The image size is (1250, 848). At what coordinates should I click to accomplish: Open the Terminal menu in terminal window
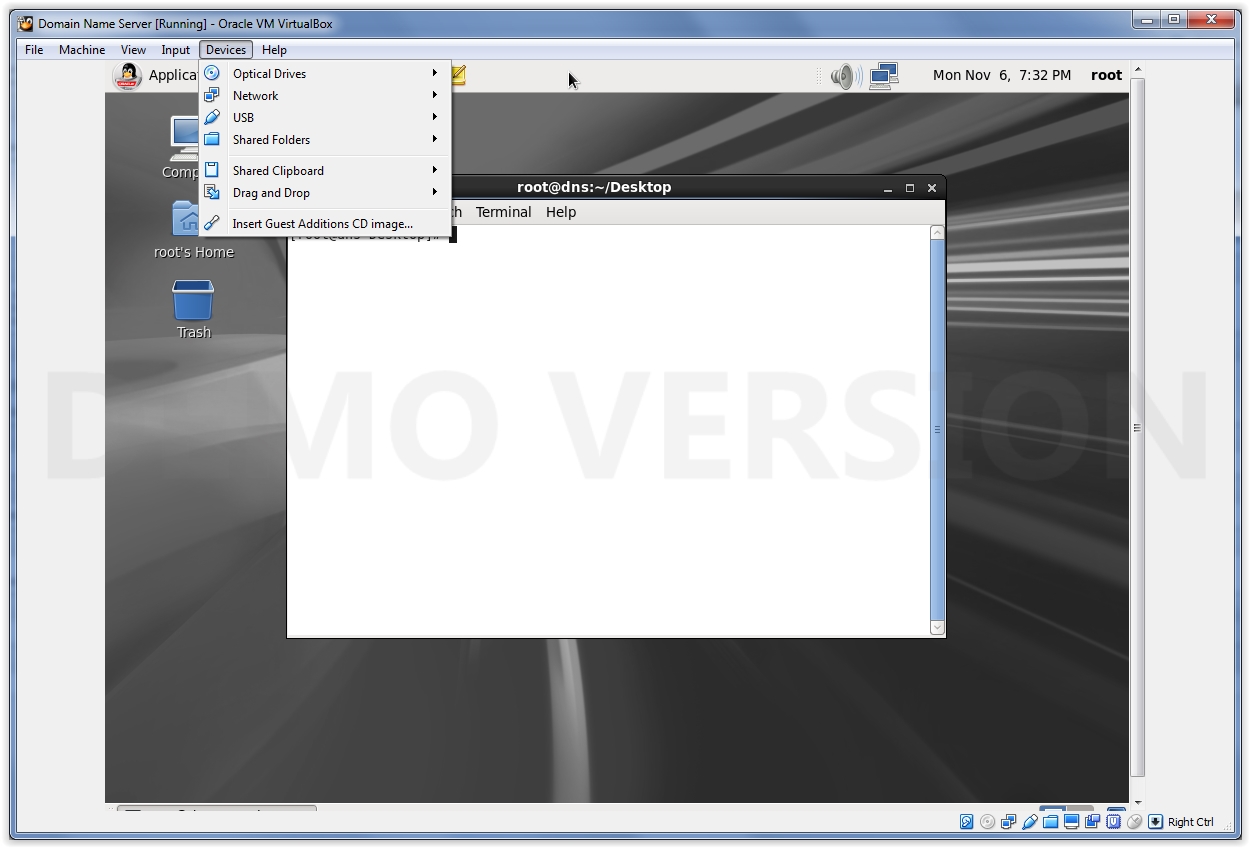[503, 212]
